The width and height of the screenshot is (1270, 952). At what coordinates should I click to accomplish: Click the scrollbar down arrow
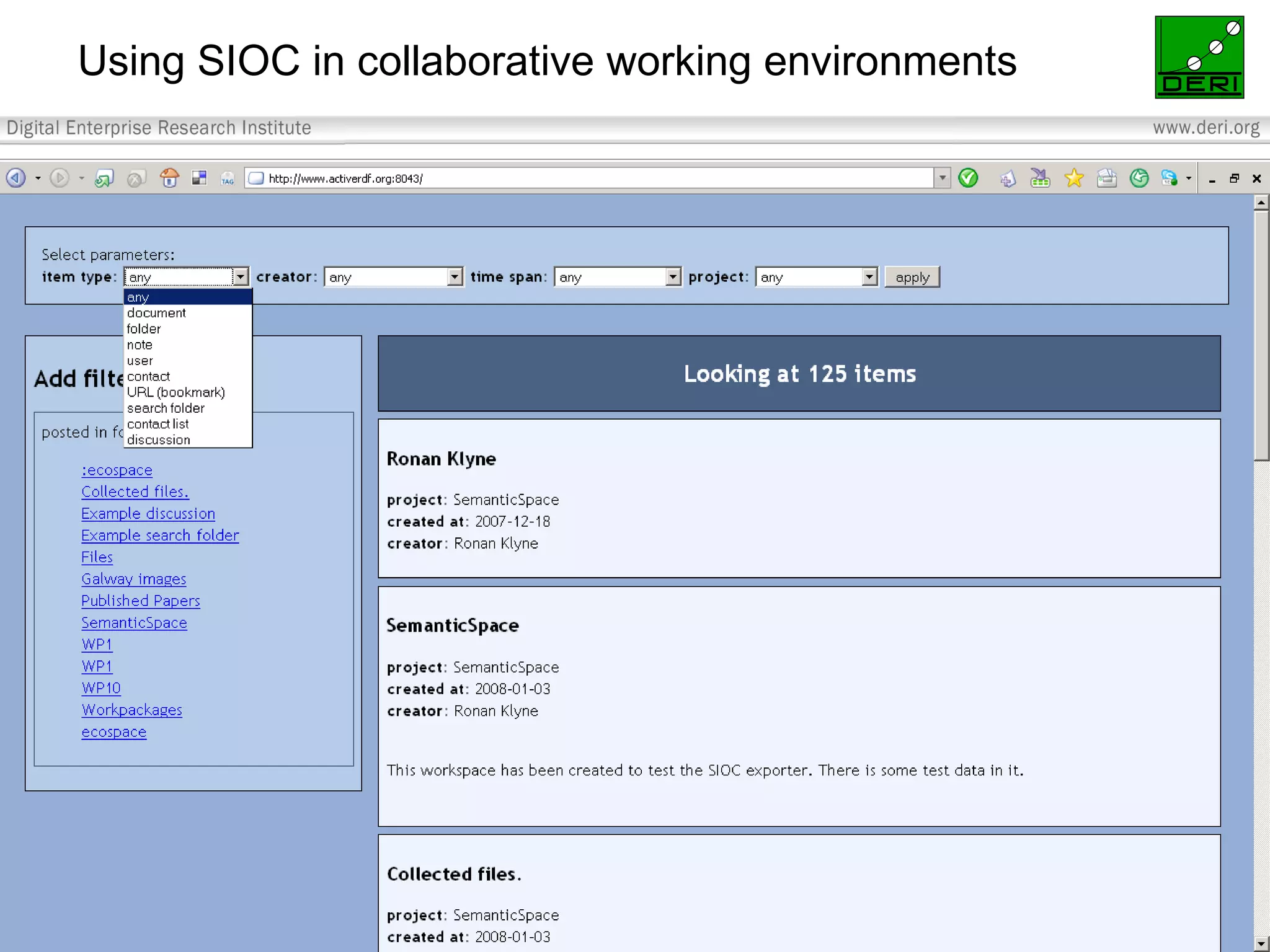[x=1261, y=943]
